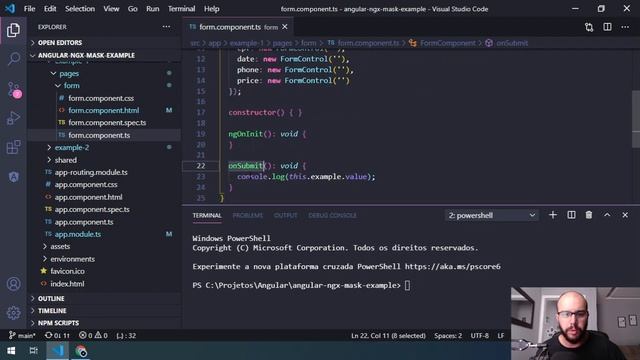This screenshot has width=640, height=360.
Task: Open the 2: powershell terminal dropdown
Action: click(491, 215)
